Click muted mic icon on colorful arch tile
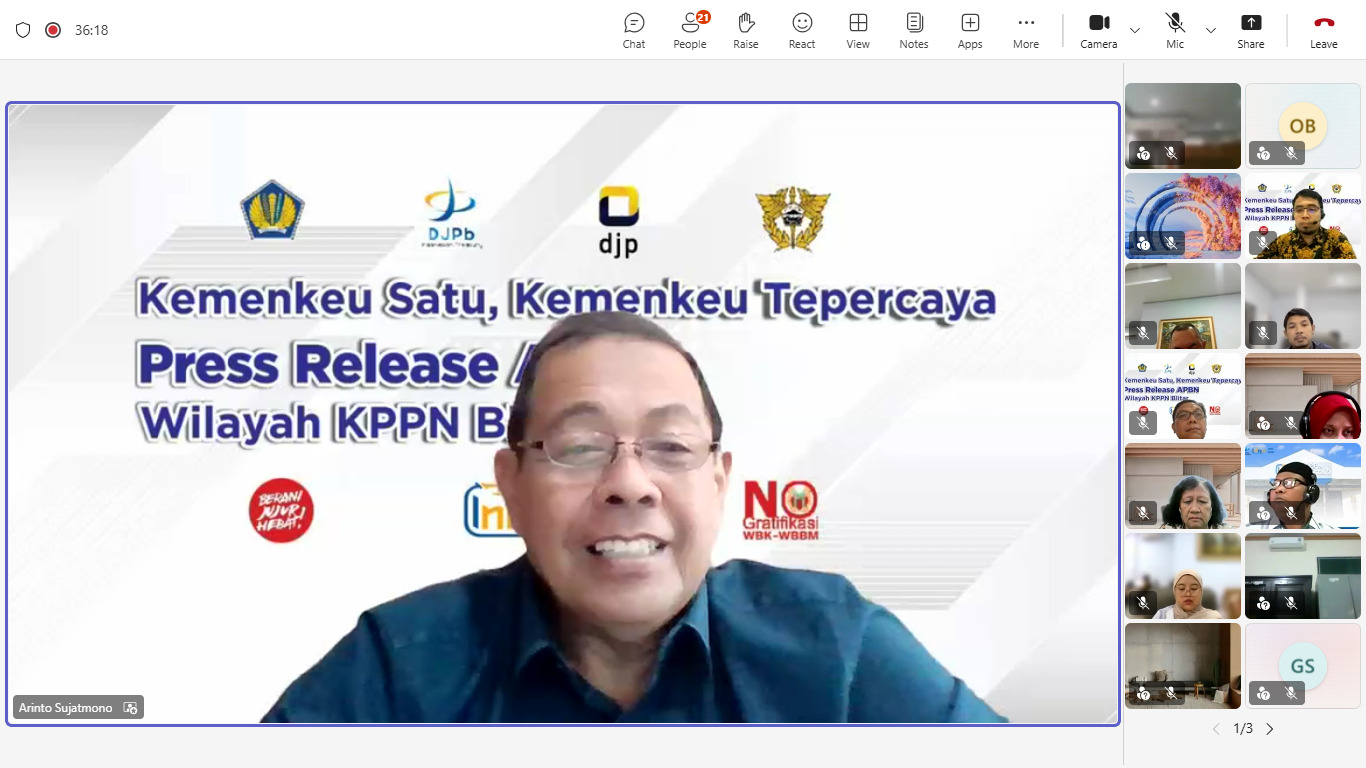 pos(1171,243)
